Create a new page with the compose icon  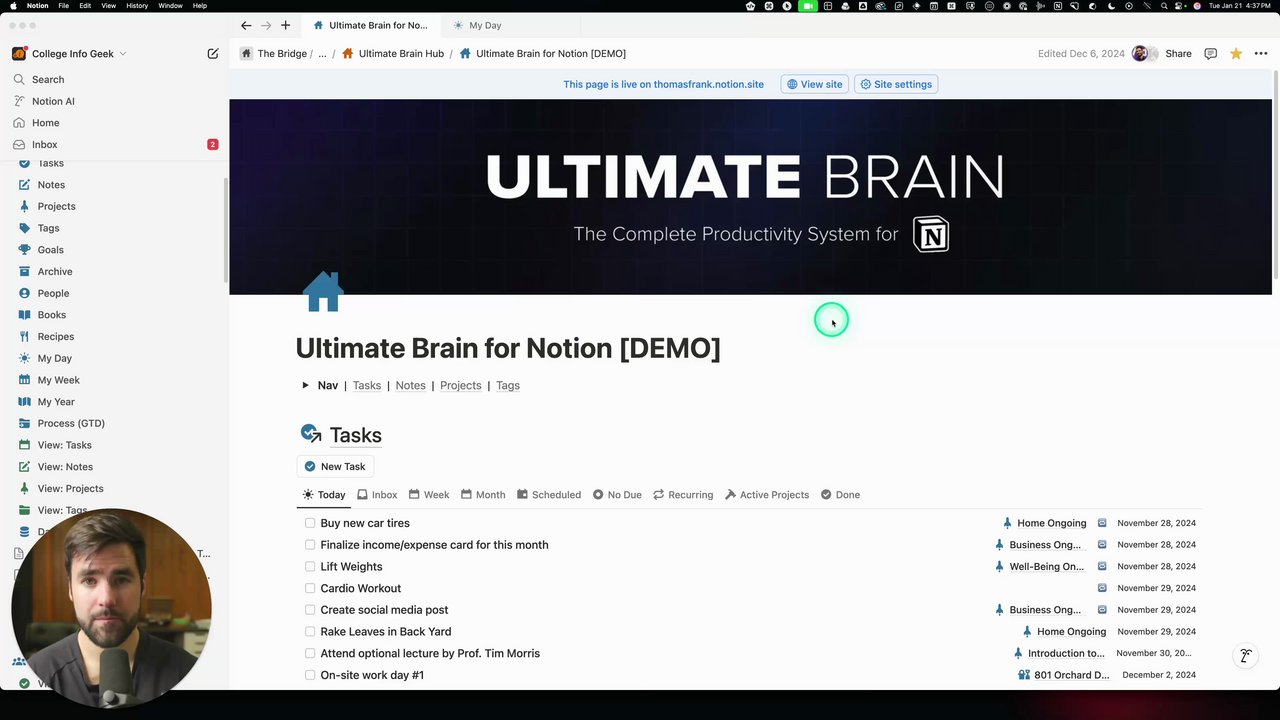213,53
